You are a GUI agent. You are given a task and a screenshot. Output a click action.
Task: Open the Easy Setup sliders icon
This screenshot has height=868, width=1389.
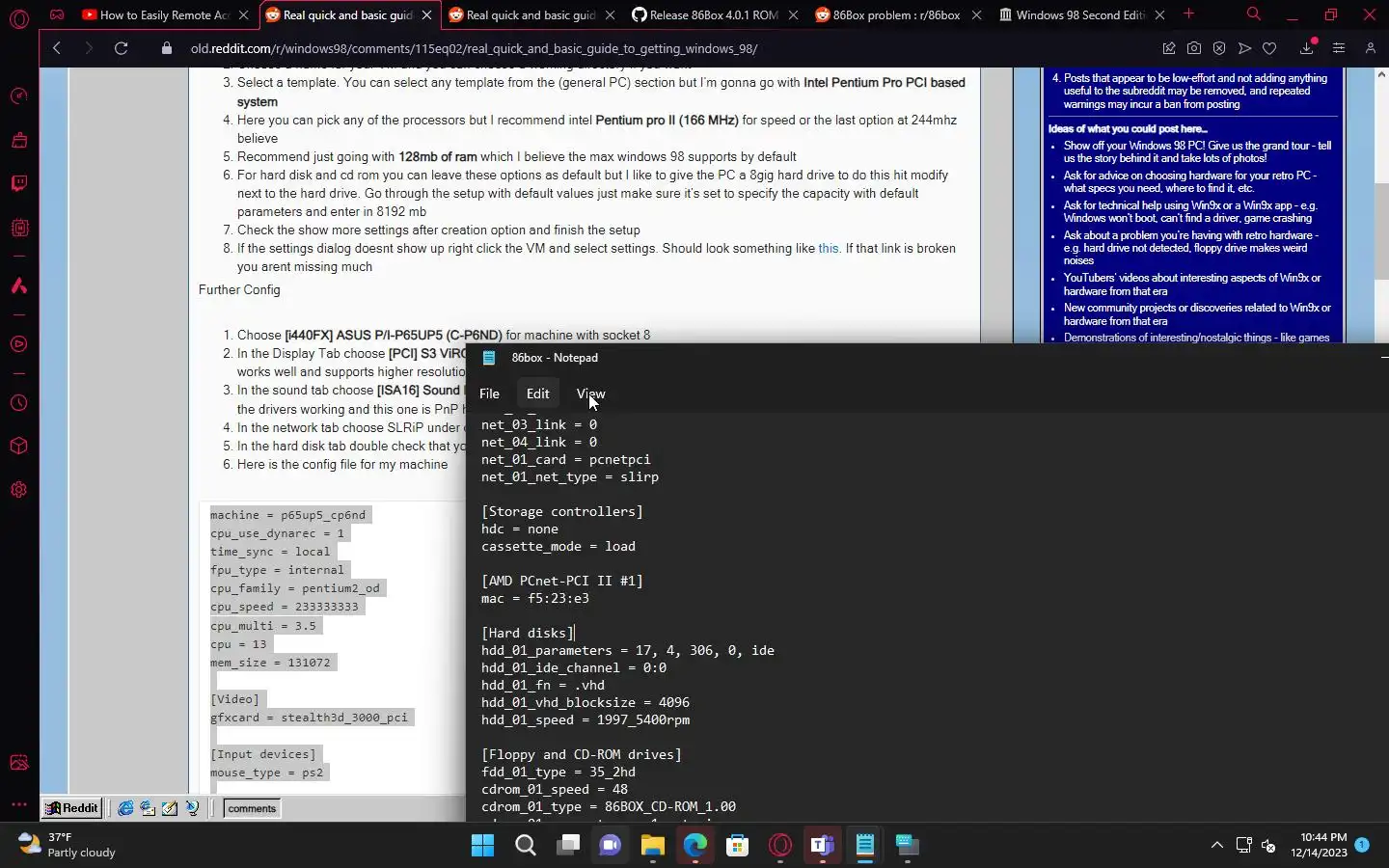pos(1339,48)
